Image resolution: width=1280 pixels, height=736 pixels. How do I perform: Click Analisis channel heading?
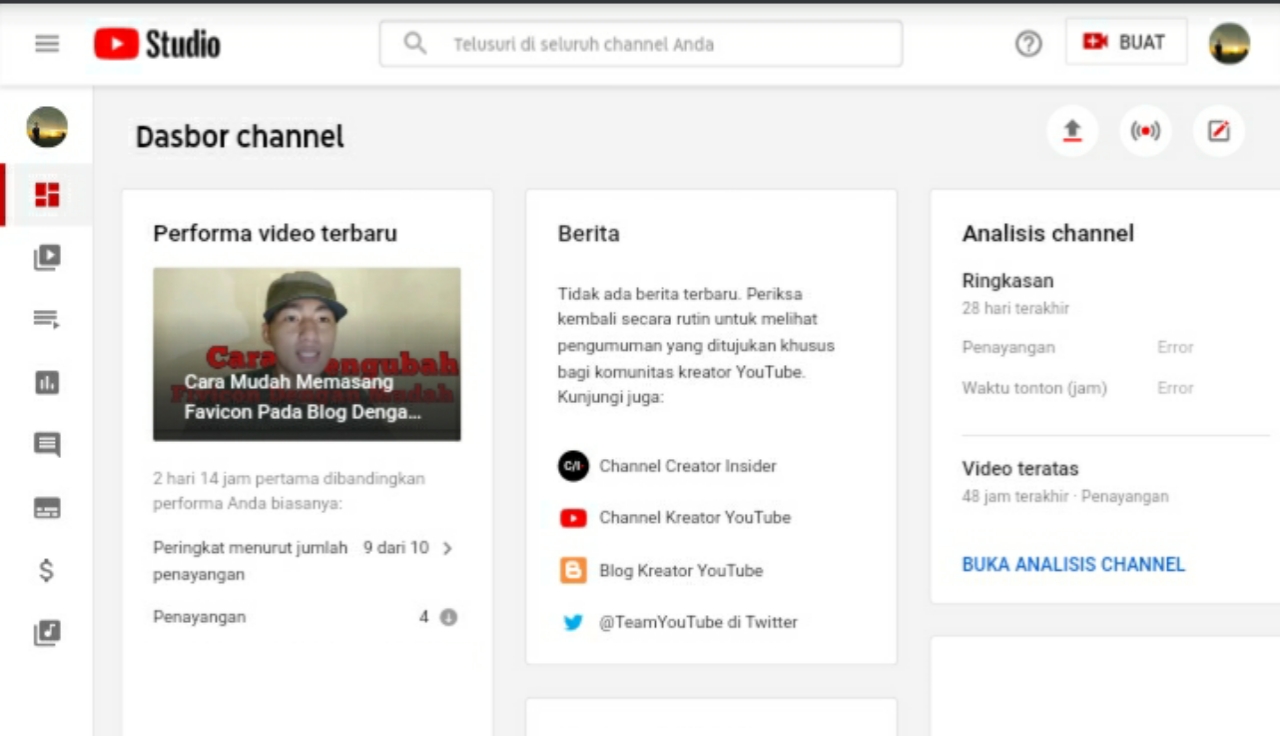pyautogui.click(x=1048, y=234)
